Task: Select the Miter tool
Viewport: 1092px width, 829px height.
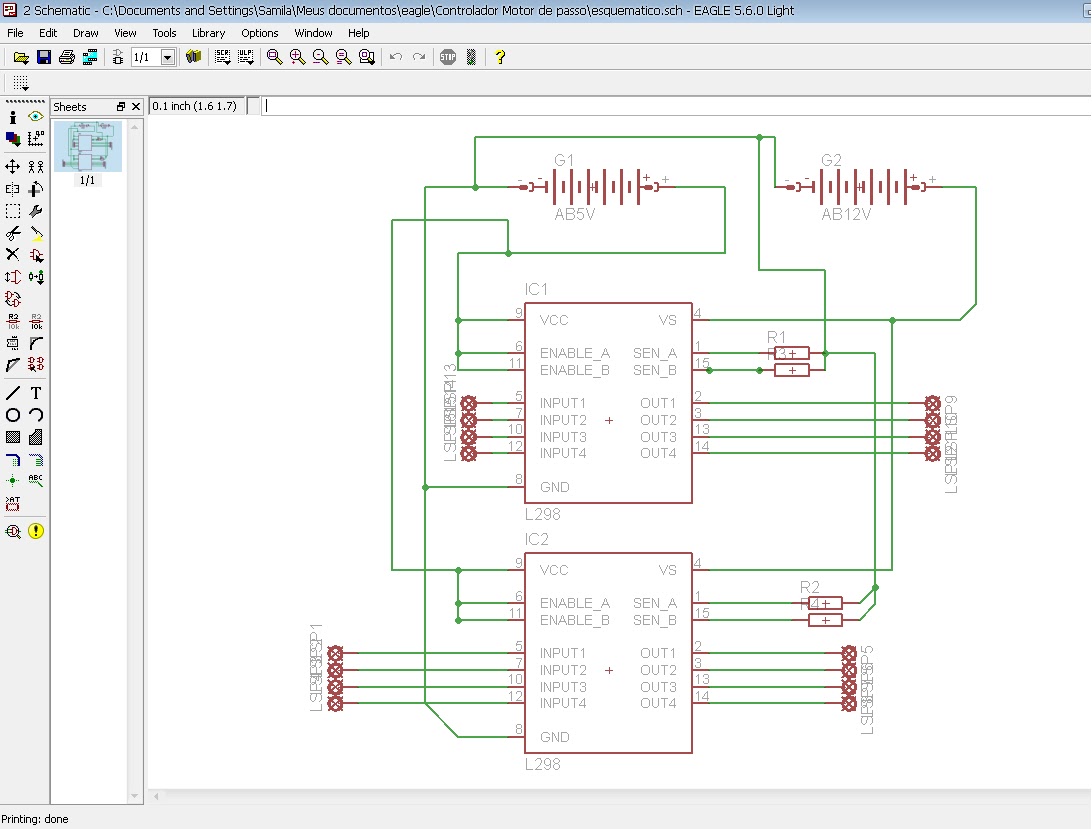Action: coord(36,343)
